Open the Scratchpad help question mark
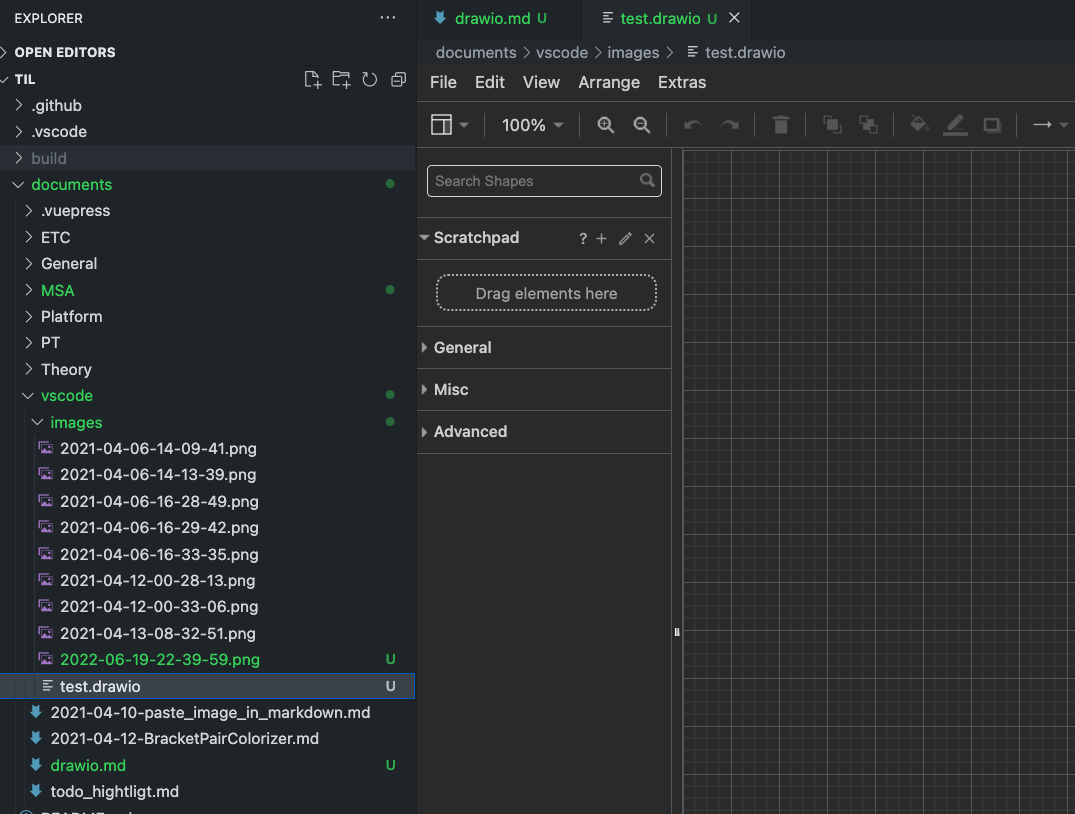 point(583,239)
